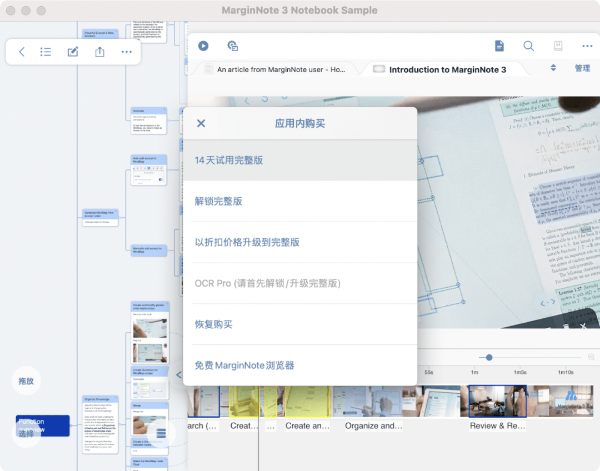Click the blue play circle icon
The height and width of the screenshot is (471, 600).
click(203, 46)
